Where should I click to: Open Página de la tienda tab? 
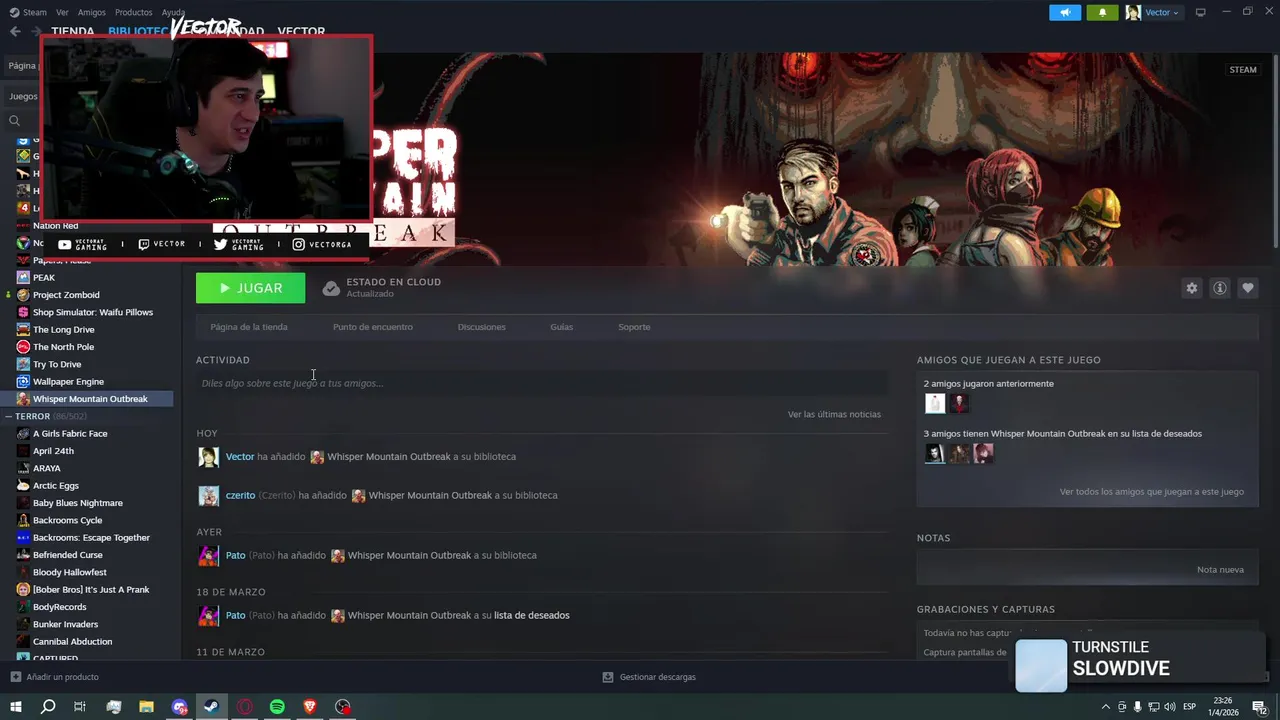click(x=249, y=327)
